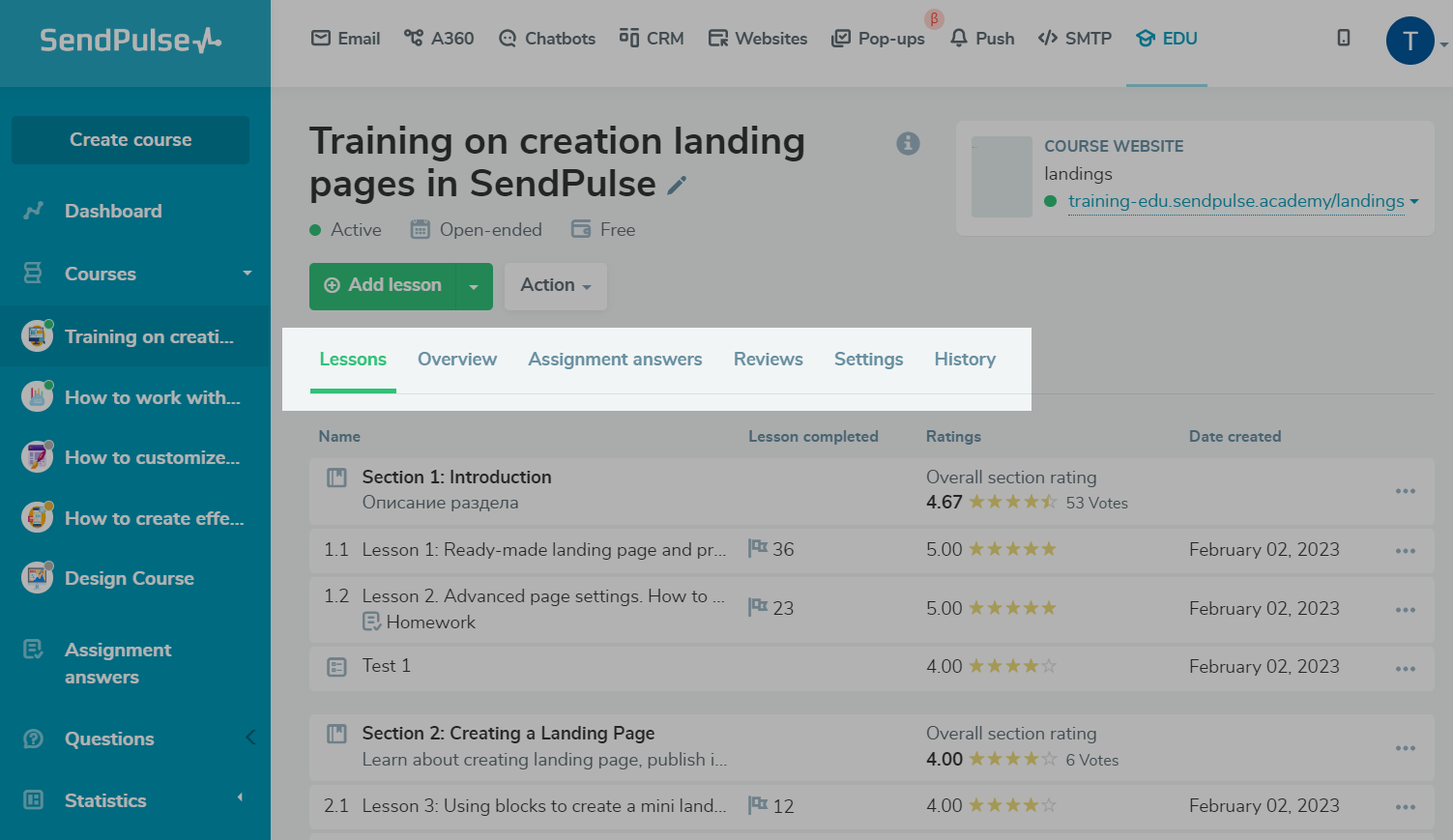Screen dimensions: 1453x840
Task: Click the Homework assignment icon under Lesson 2
Action: pos(371,622)
